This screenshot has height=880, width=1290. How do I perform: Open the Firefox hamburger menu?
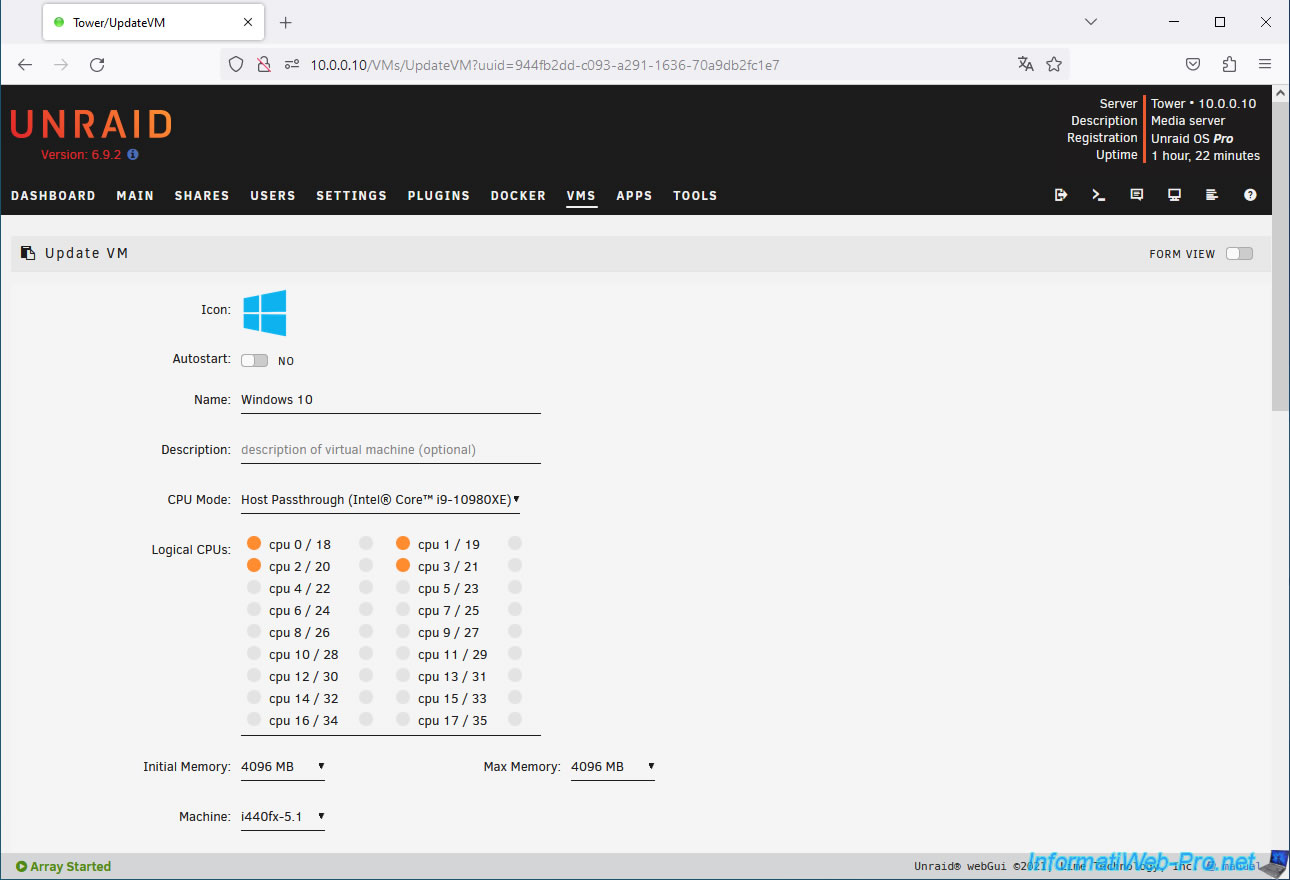(1265, 64)
